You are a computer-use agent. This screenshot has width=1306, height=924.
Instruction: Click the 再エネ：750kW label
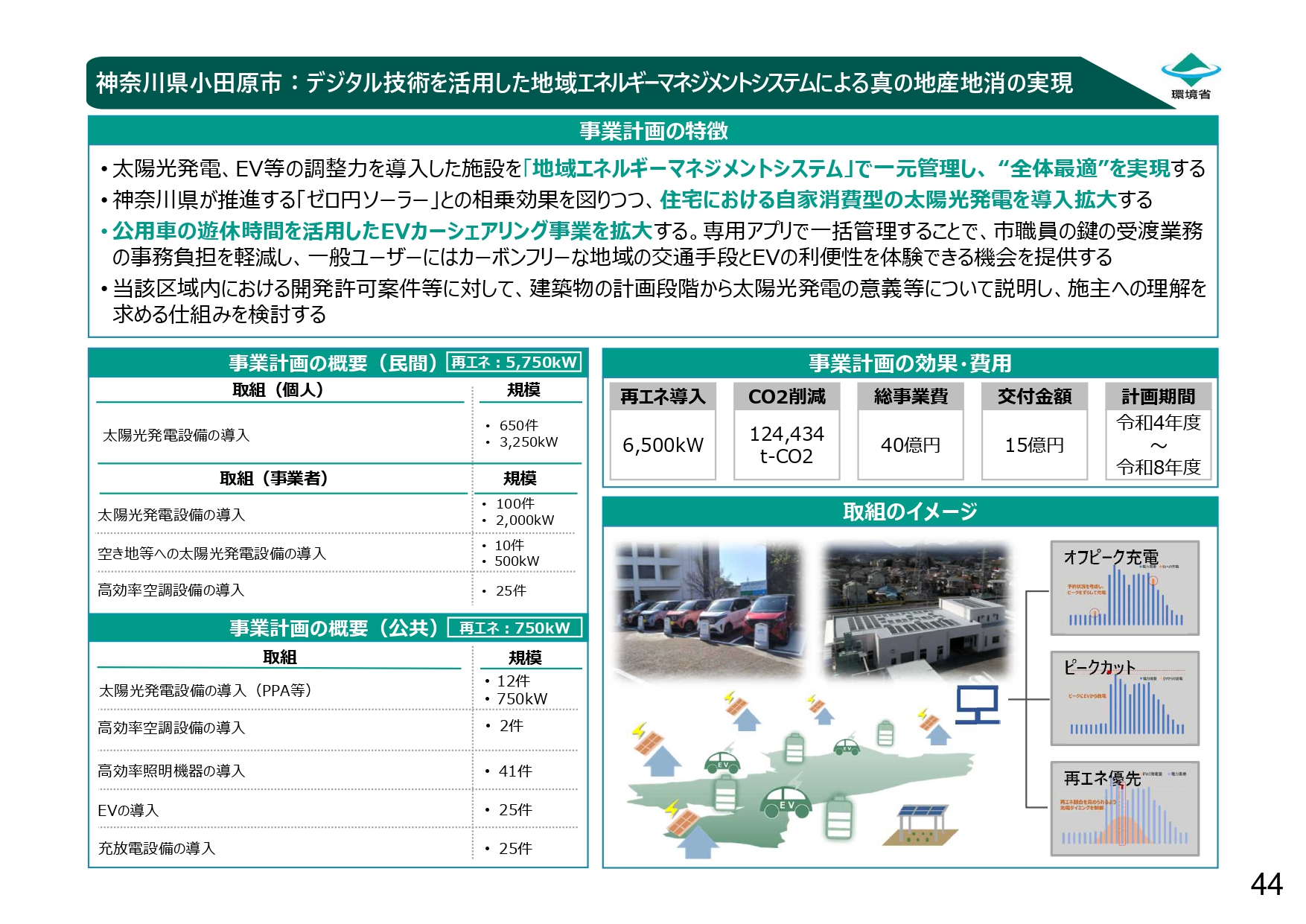click(x=515, y=628)
